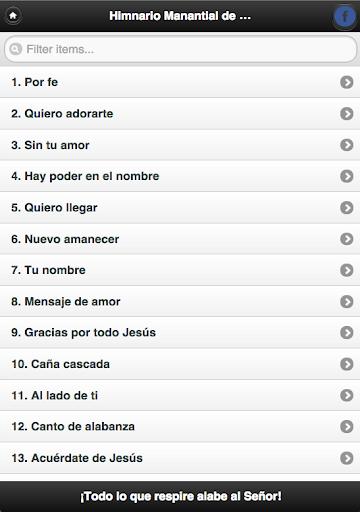Focus the Filter items search field
The width and height of the screenshot is (360, 512).
tap(180, 49)
